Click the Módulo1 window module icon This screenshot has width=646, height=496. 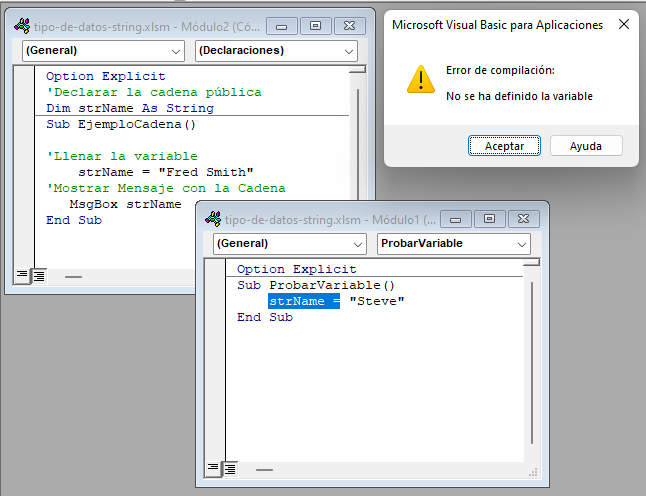(213, 219)
